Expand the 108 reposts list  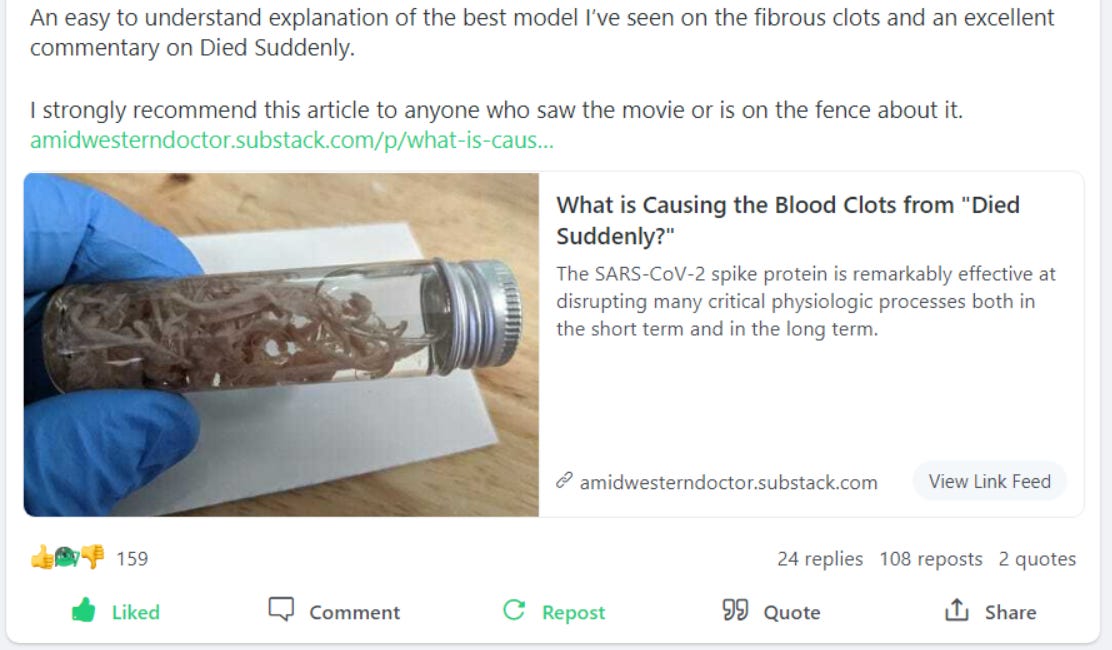pos(932,559)
